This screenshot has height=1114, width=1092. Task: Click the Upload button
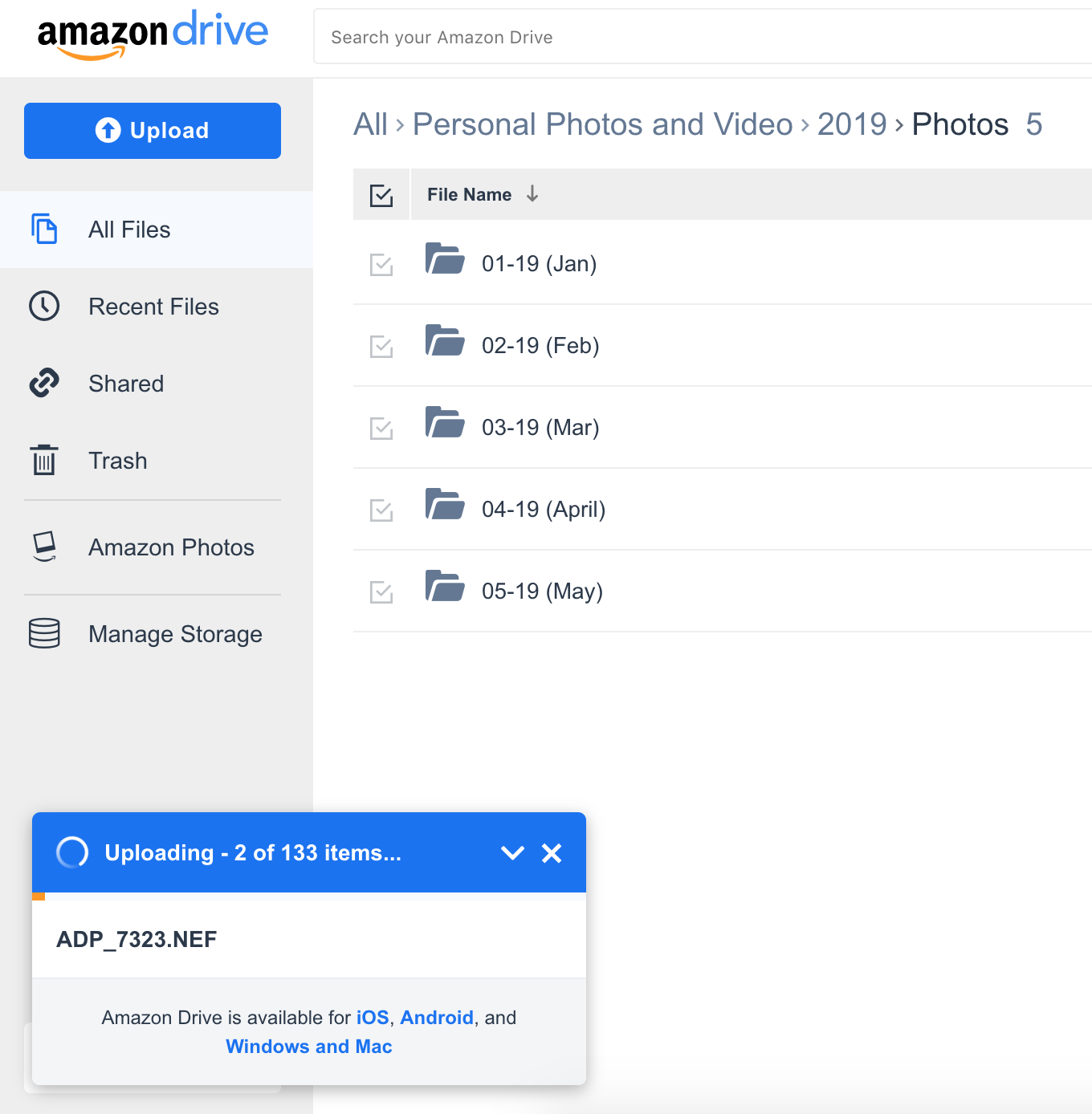tap(153, 131)
